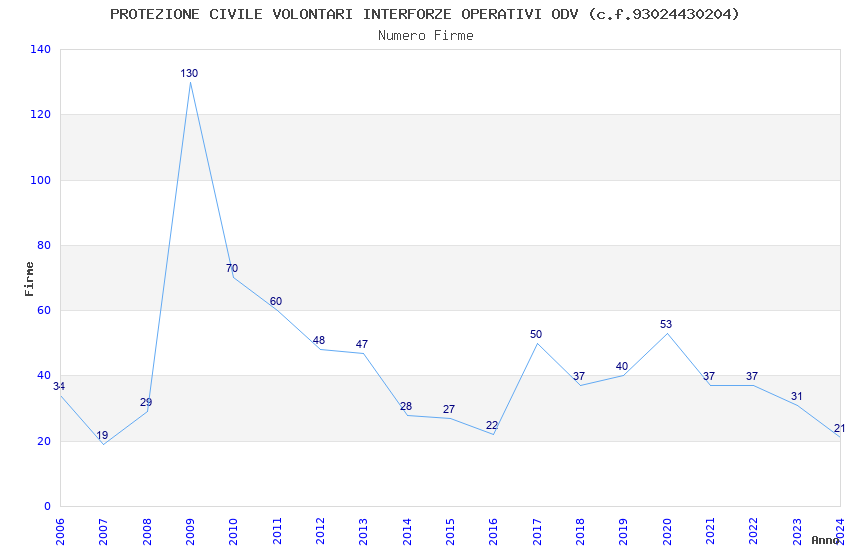Select the 34 data label
Screen dimensions: 850x550
59,386
